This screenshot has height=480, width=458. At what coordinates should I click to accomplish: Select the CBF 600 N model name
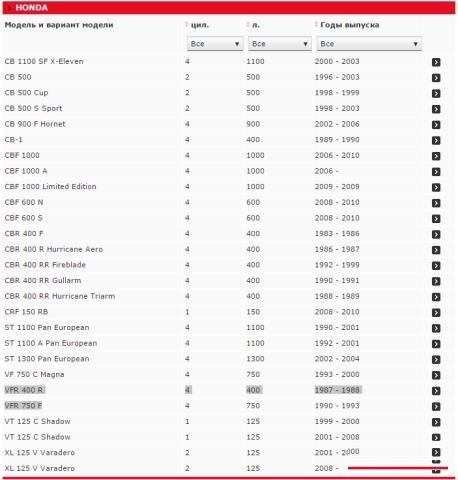pyautogui.click(x=24, y=202)
